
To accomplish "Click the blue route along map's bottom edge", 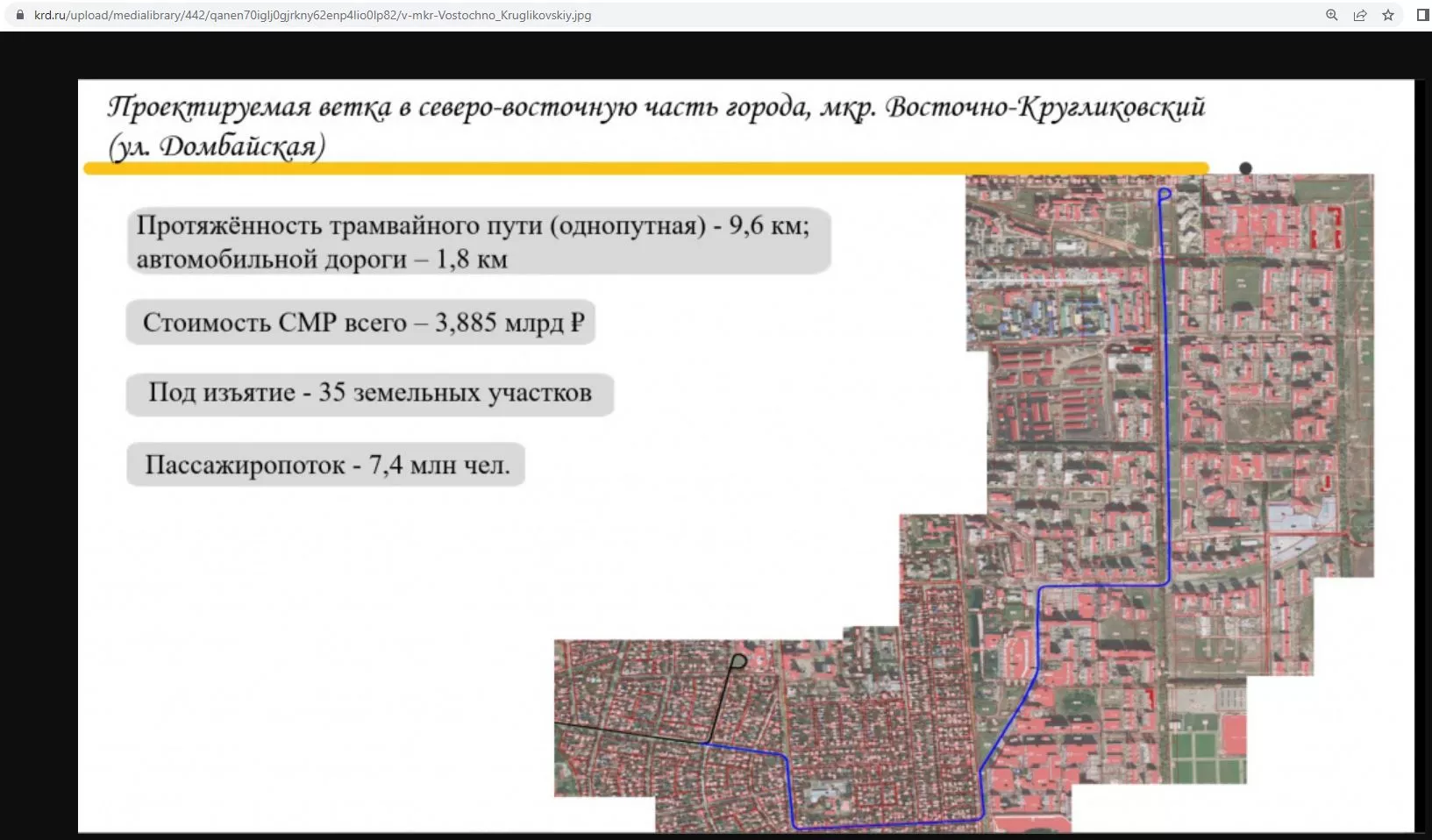I will pyautogui.click(x=886, y=825).
